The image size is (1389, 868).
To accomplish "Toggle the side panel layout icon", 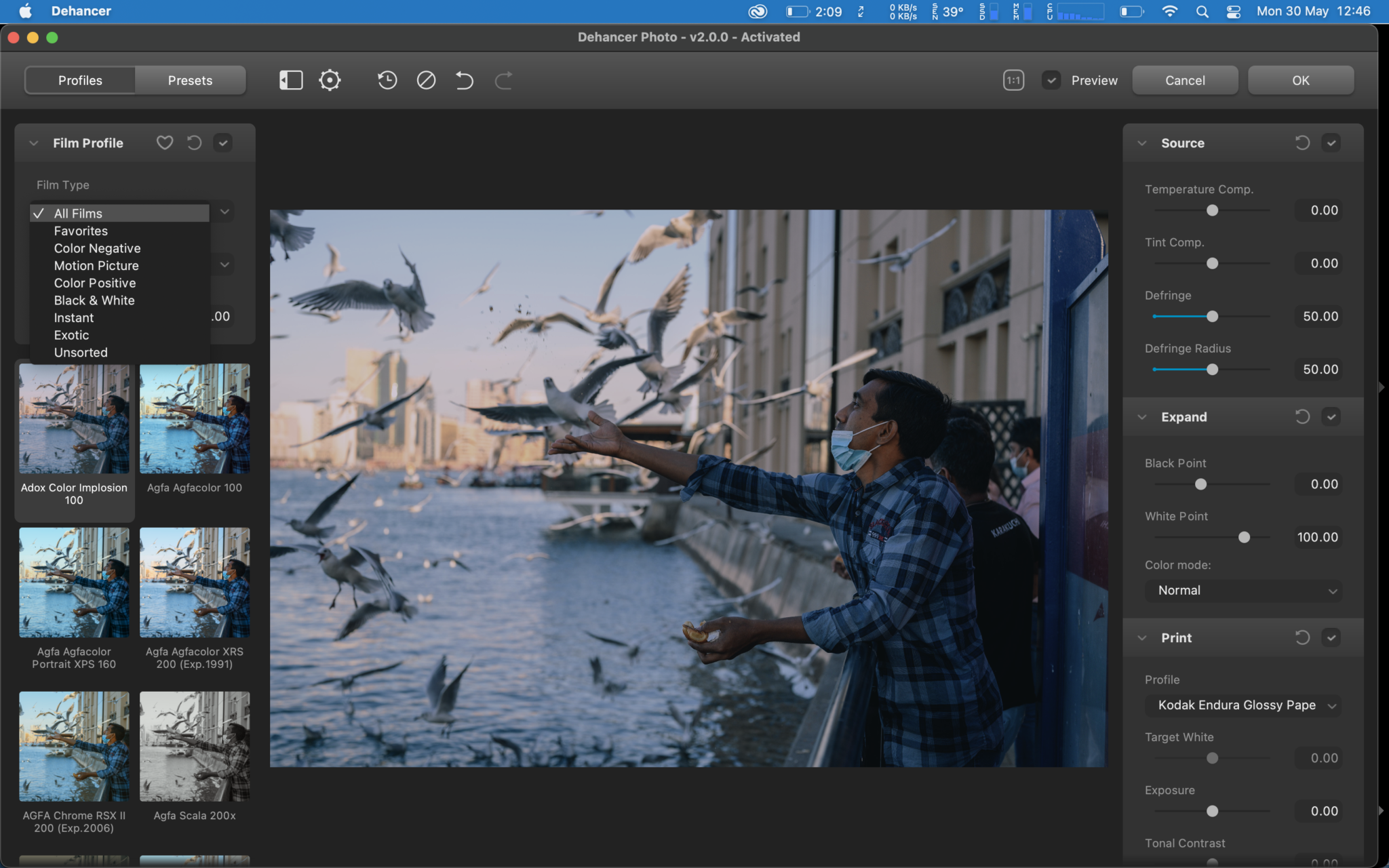I will (x=291, y=80).
